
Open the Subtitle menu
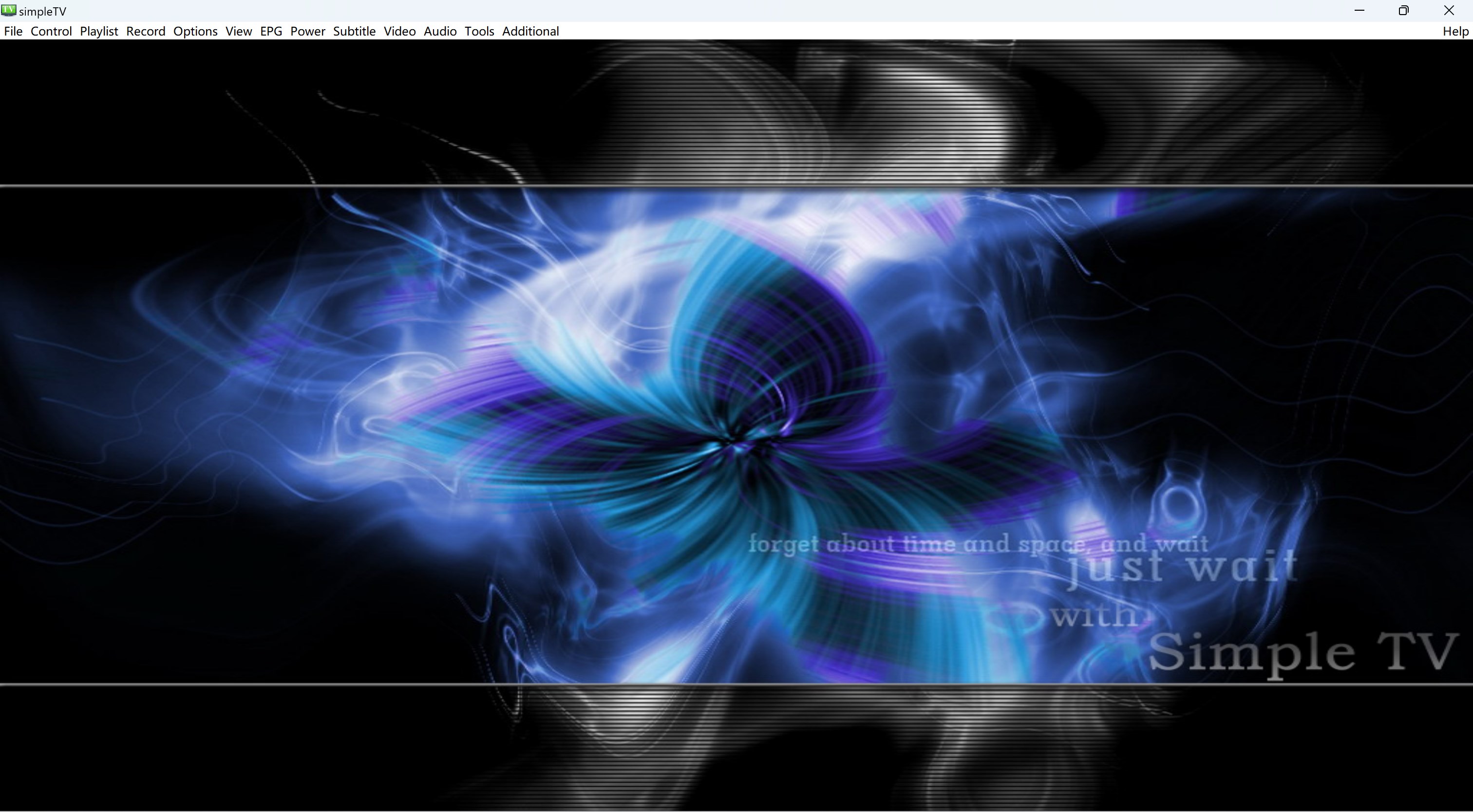click(x=354, y=32)
